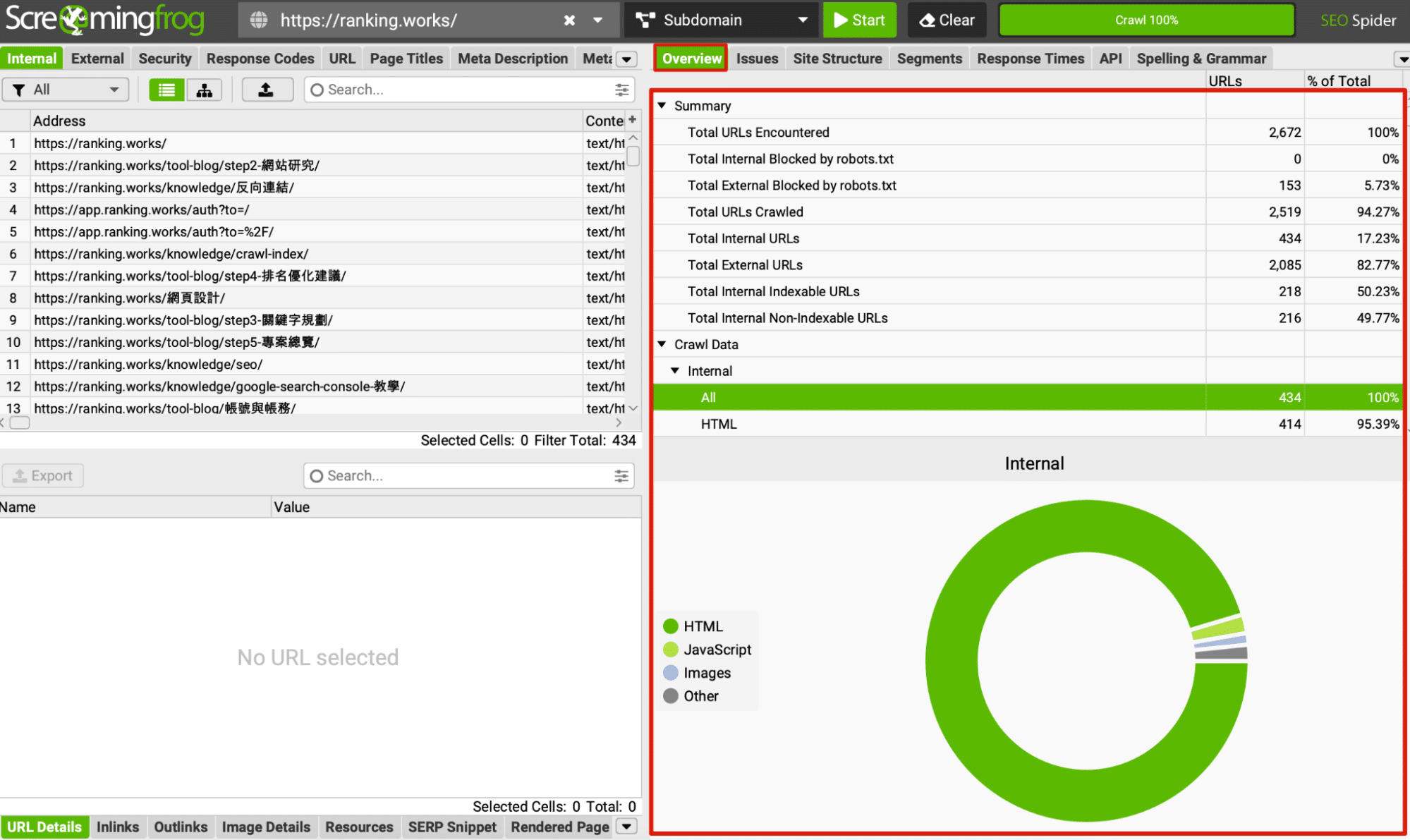The image size is (1410, 840).
Task: Switch to list view icon
Action: pos(166,90)
